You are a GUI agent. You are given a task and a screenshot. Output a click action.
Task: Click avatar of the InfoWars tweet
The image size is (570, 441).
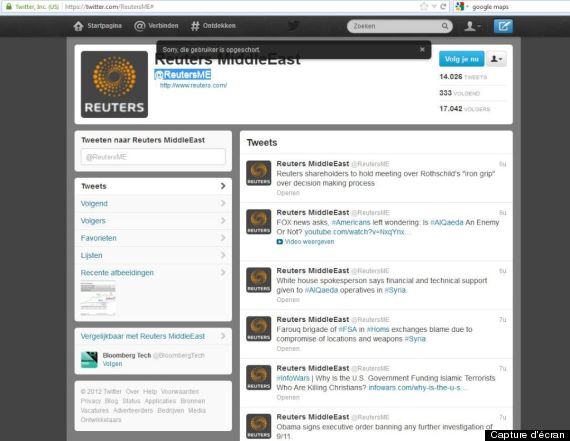[x=258, y=377]
